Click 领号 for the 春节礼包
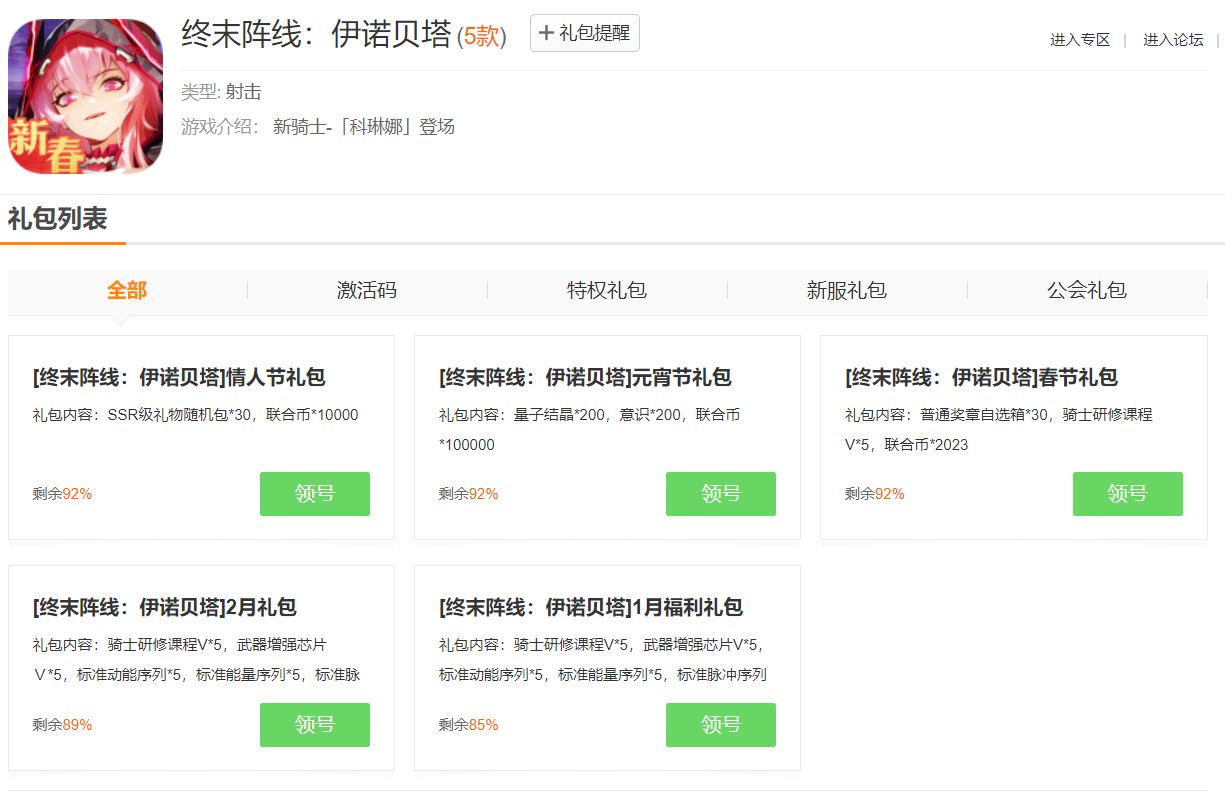Image resolution: width=1225 pixels, height=800 pixels. [1127, 494]
